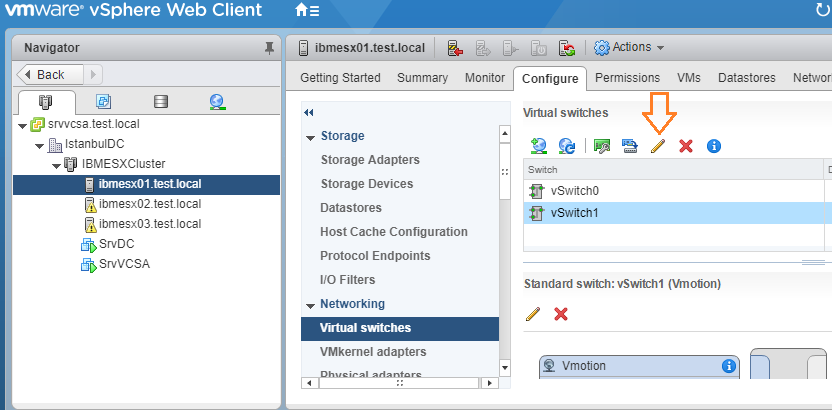Open Datastores in the configure sidebar

(x=351, y=208)
